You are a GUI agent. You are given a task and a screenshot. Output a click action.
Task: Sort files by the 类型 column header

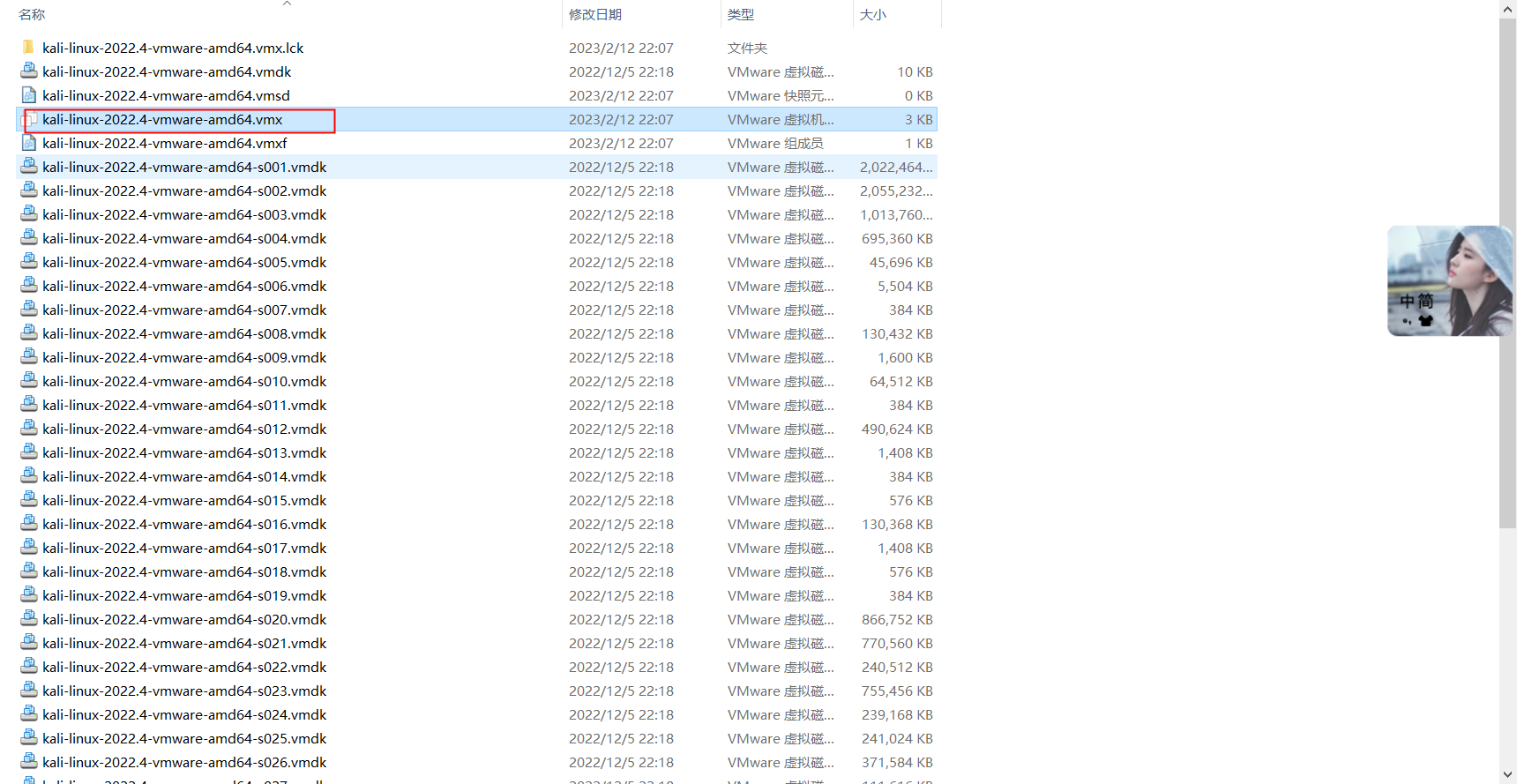(x=741, y=14)
